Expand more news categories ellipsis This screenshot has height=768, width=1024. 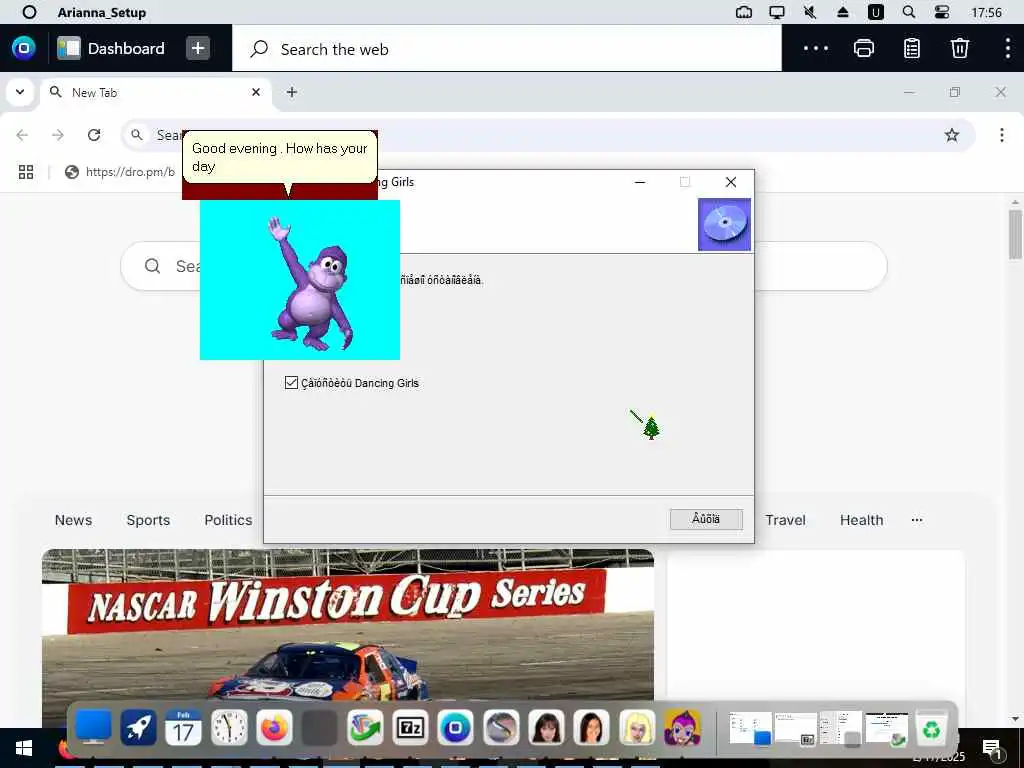[917, 520]
